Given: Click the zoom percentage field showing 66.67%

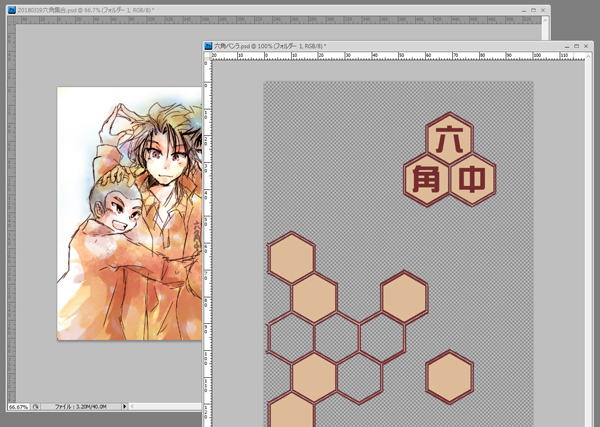Looking at the screenshot, I should coord(18,407).
